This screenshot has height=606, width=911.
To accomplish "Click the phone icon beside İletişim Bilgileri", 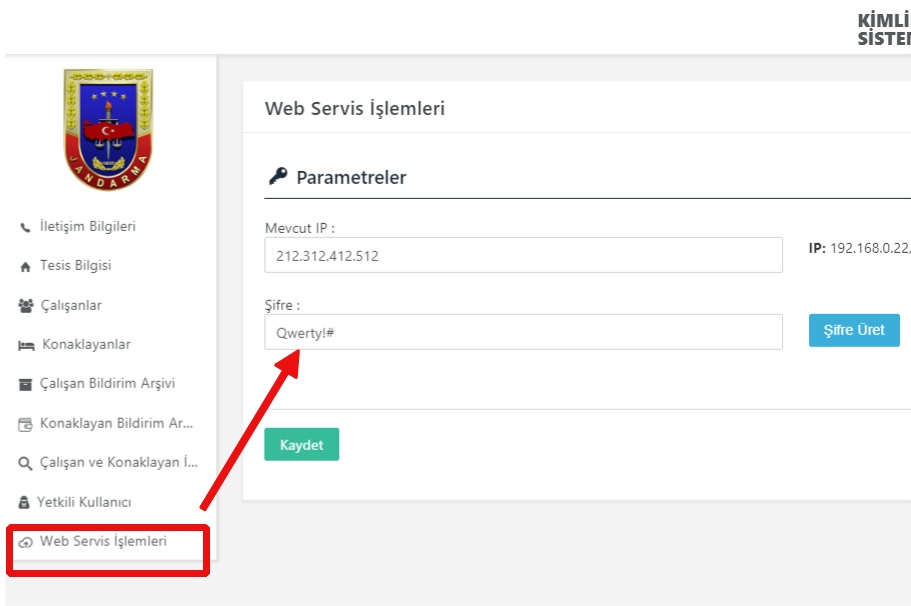I will [x=25, y=227].
